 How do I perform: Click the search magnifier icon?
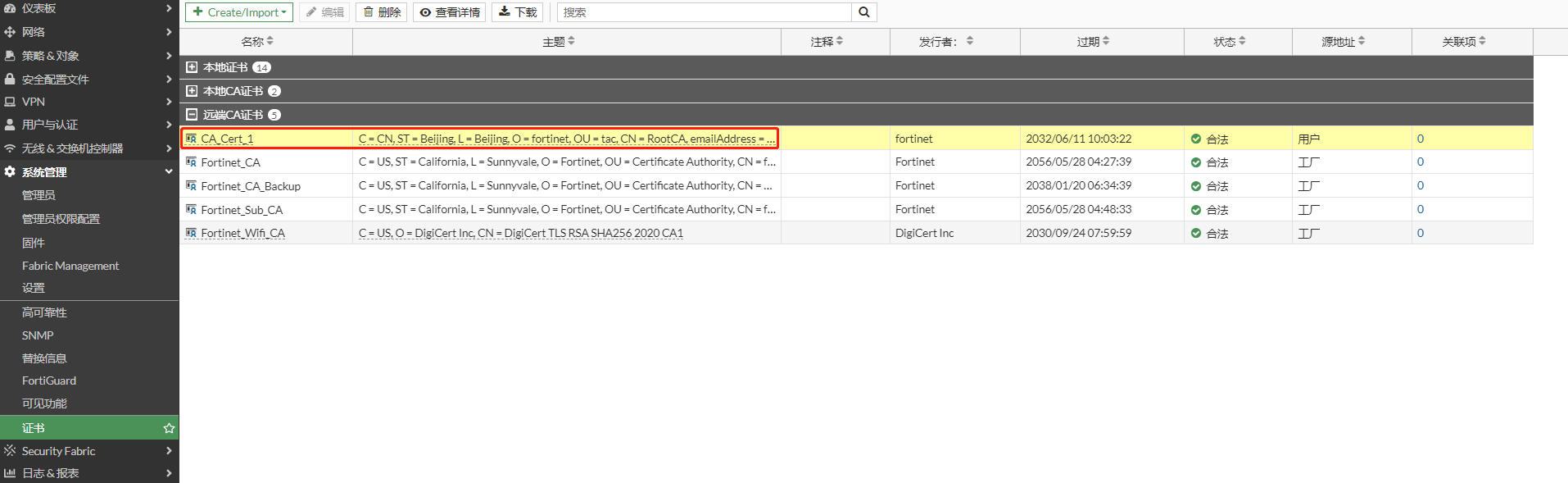(x=863, y=12)
